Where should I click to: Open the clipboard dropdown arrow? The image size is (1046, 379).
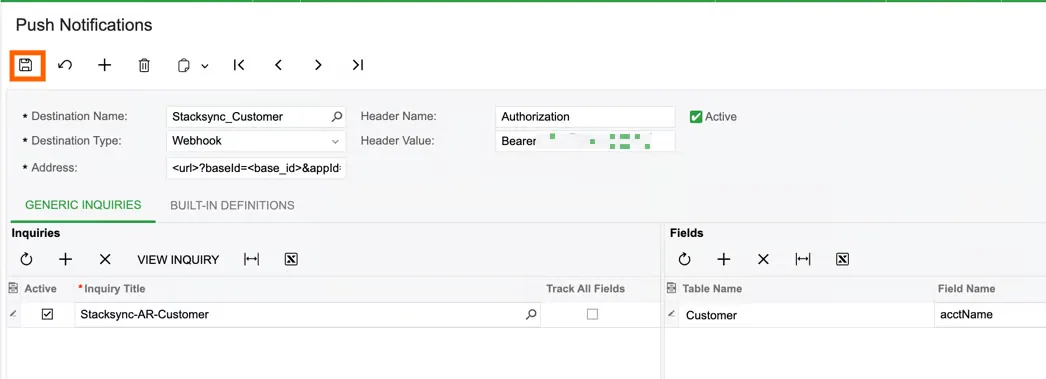tap(205, 66)
